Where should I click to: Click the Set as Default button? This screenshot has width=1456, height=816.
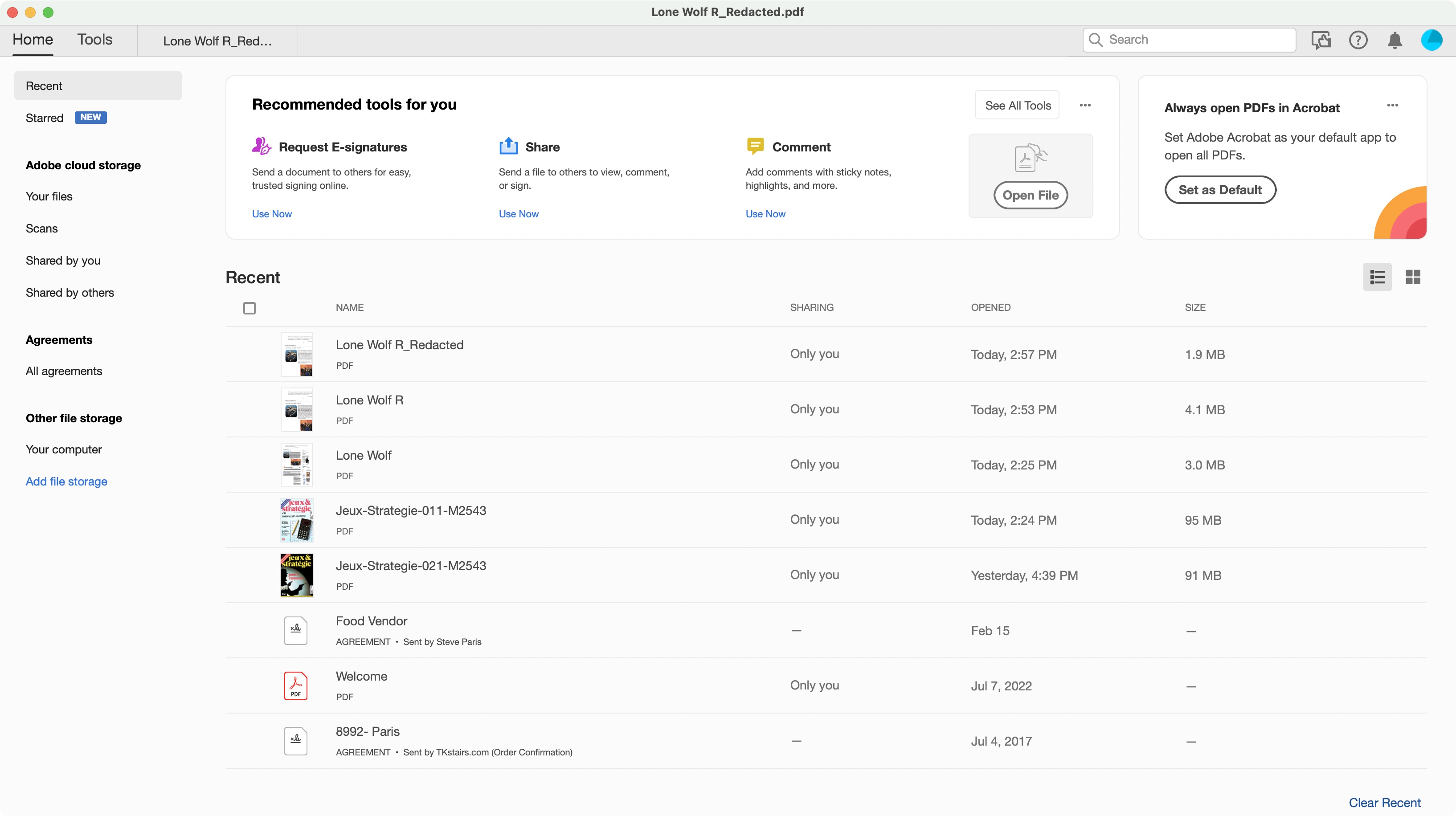point(1220,190)
